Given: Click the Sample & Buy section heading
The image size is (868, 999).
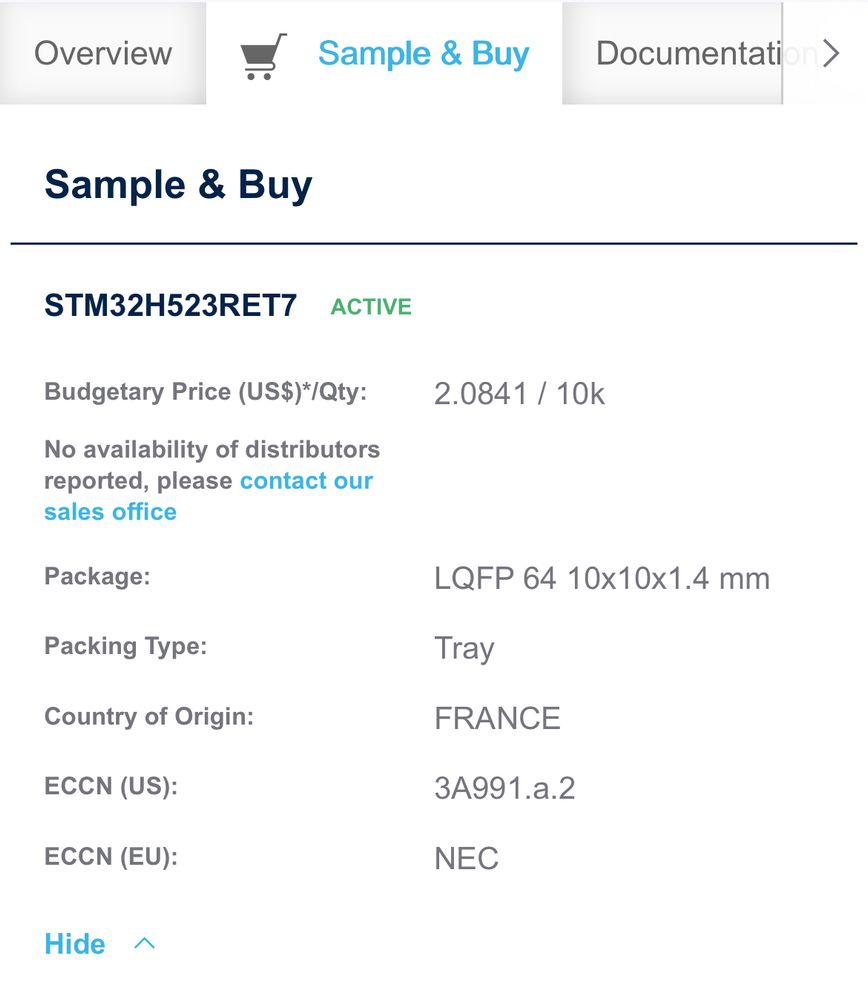Looking at the screenshot, I should pyautogui.click(x=178, y=185).
